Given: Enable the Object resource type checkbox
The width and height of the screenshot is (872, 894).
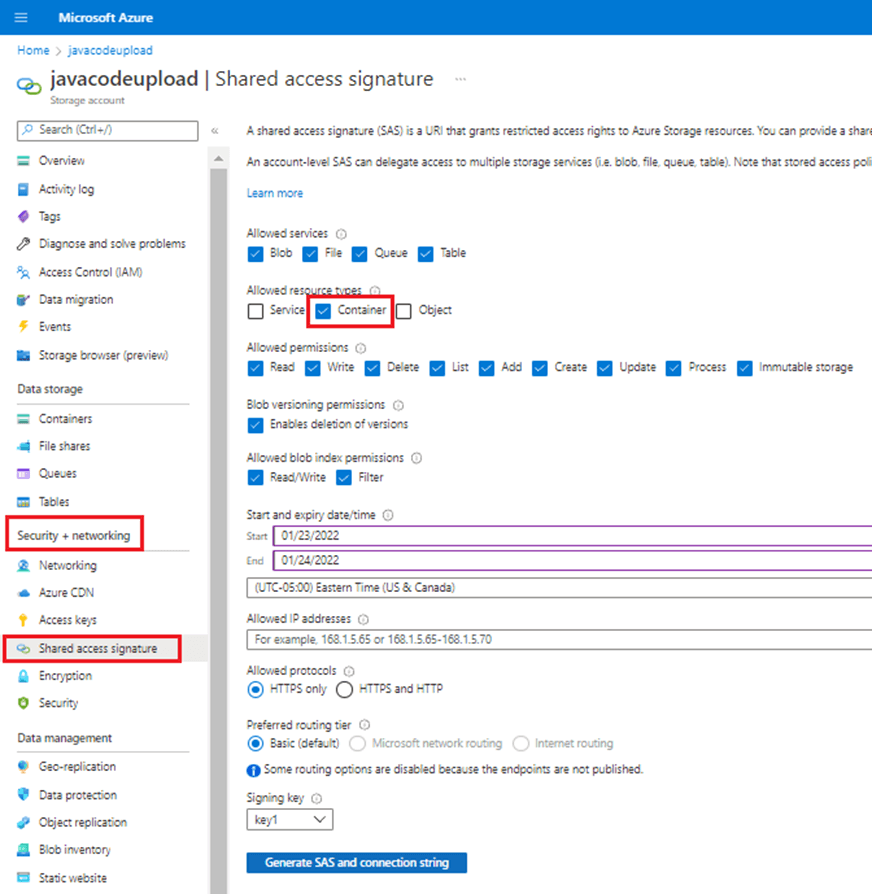Looking at the screenshot, I should [x=404, y=311].
